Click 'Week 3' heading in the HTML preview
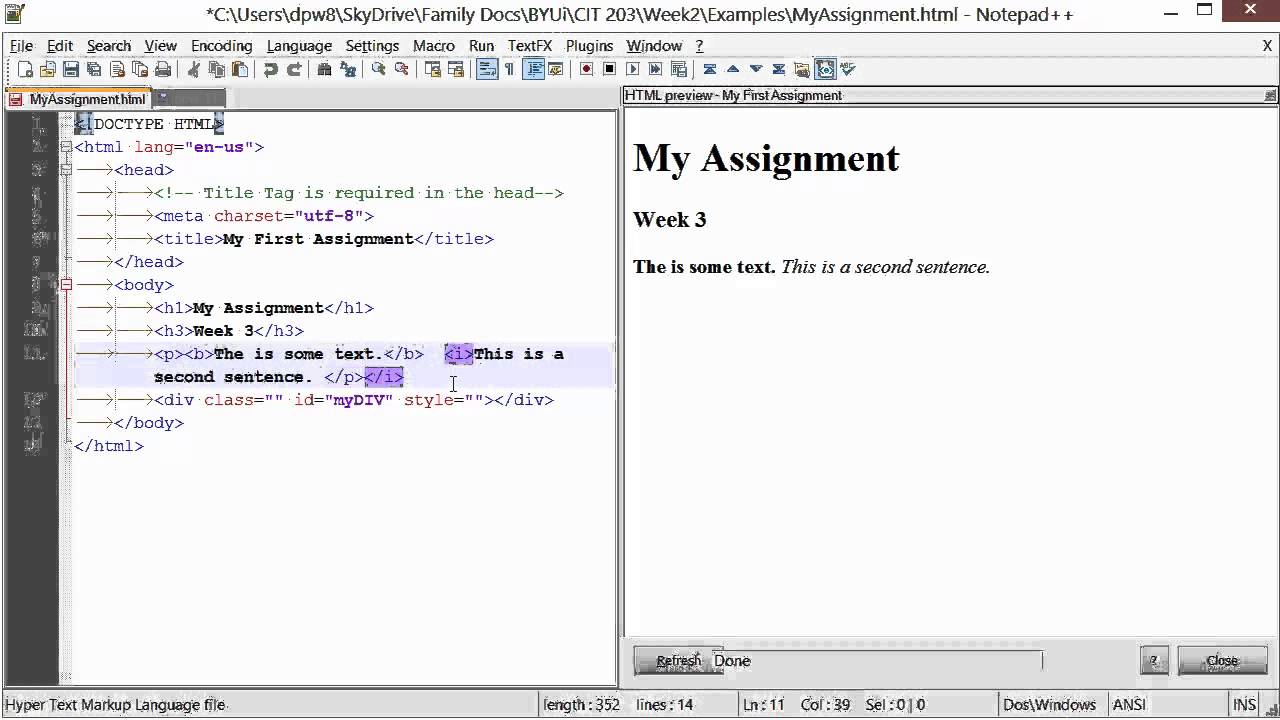The width and height of the screenshot is (1280, 720). [669, 220]
